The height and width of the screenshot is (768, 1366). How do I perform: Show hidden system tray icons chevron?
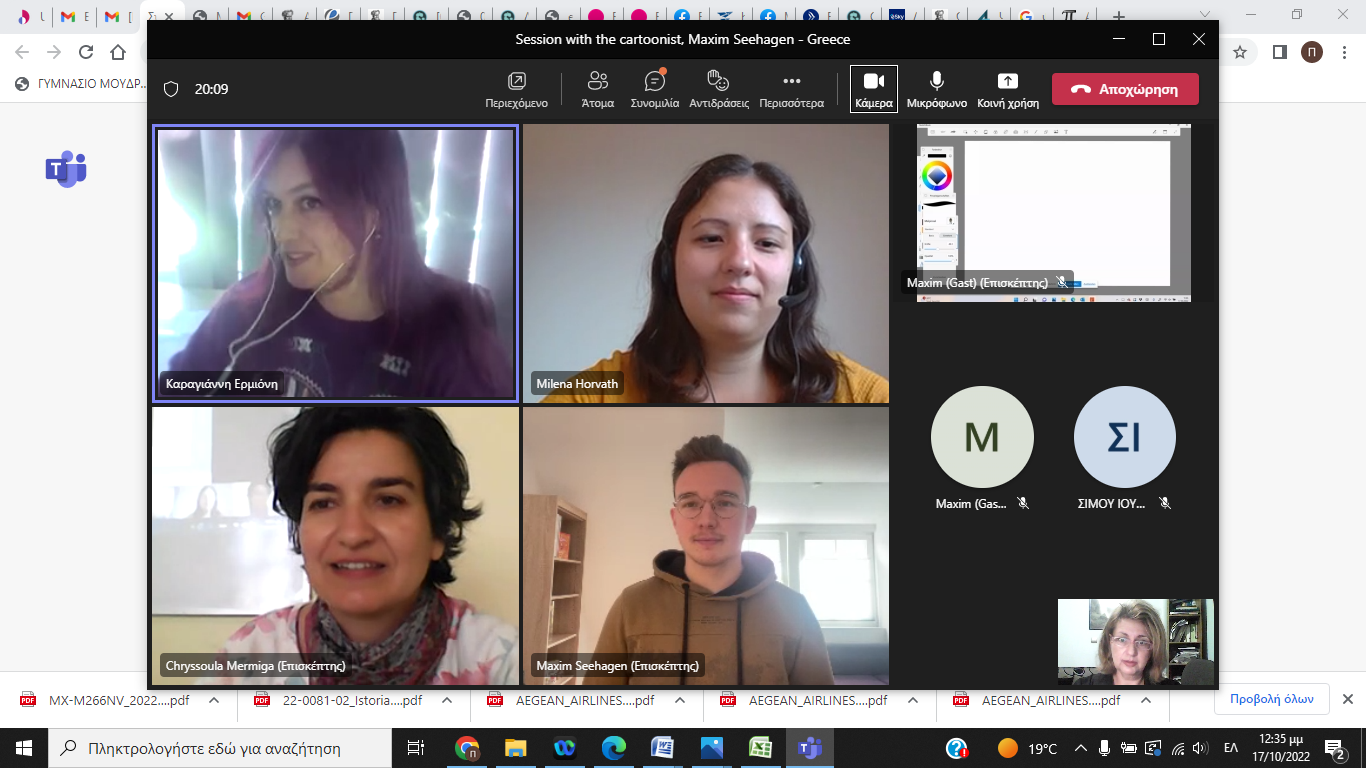1080,748
